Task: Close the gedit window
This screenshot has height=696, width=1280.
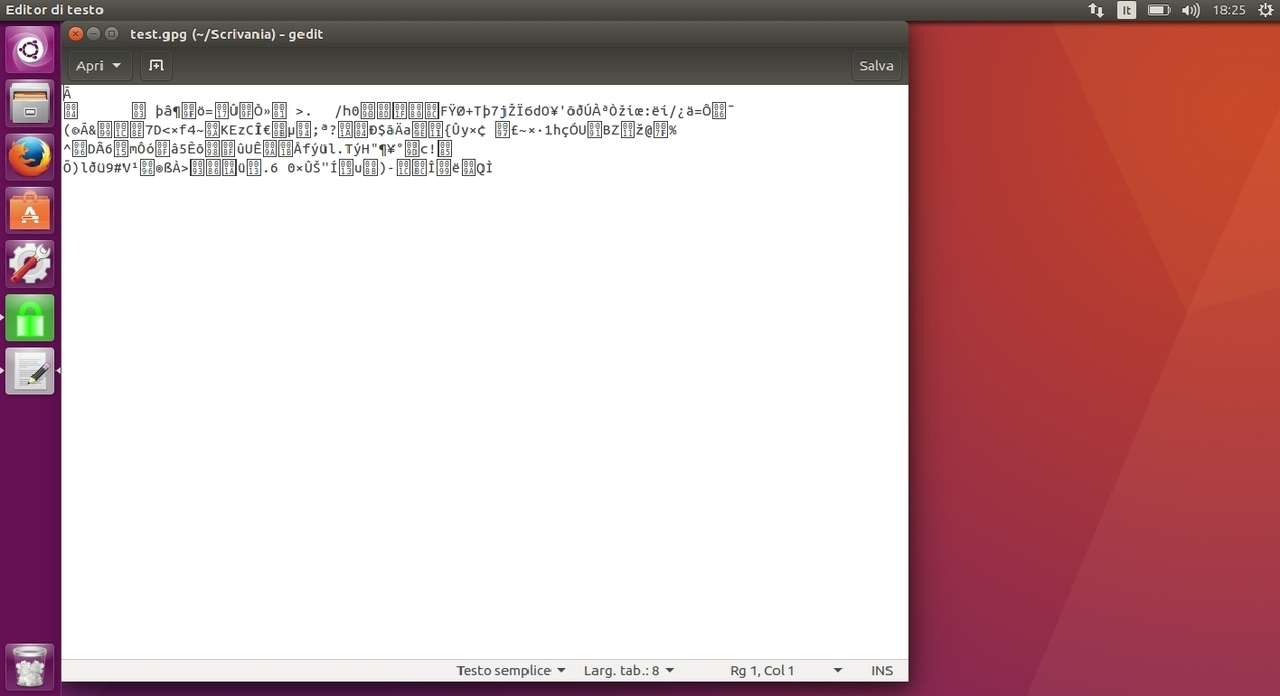Action: (76, 34)
